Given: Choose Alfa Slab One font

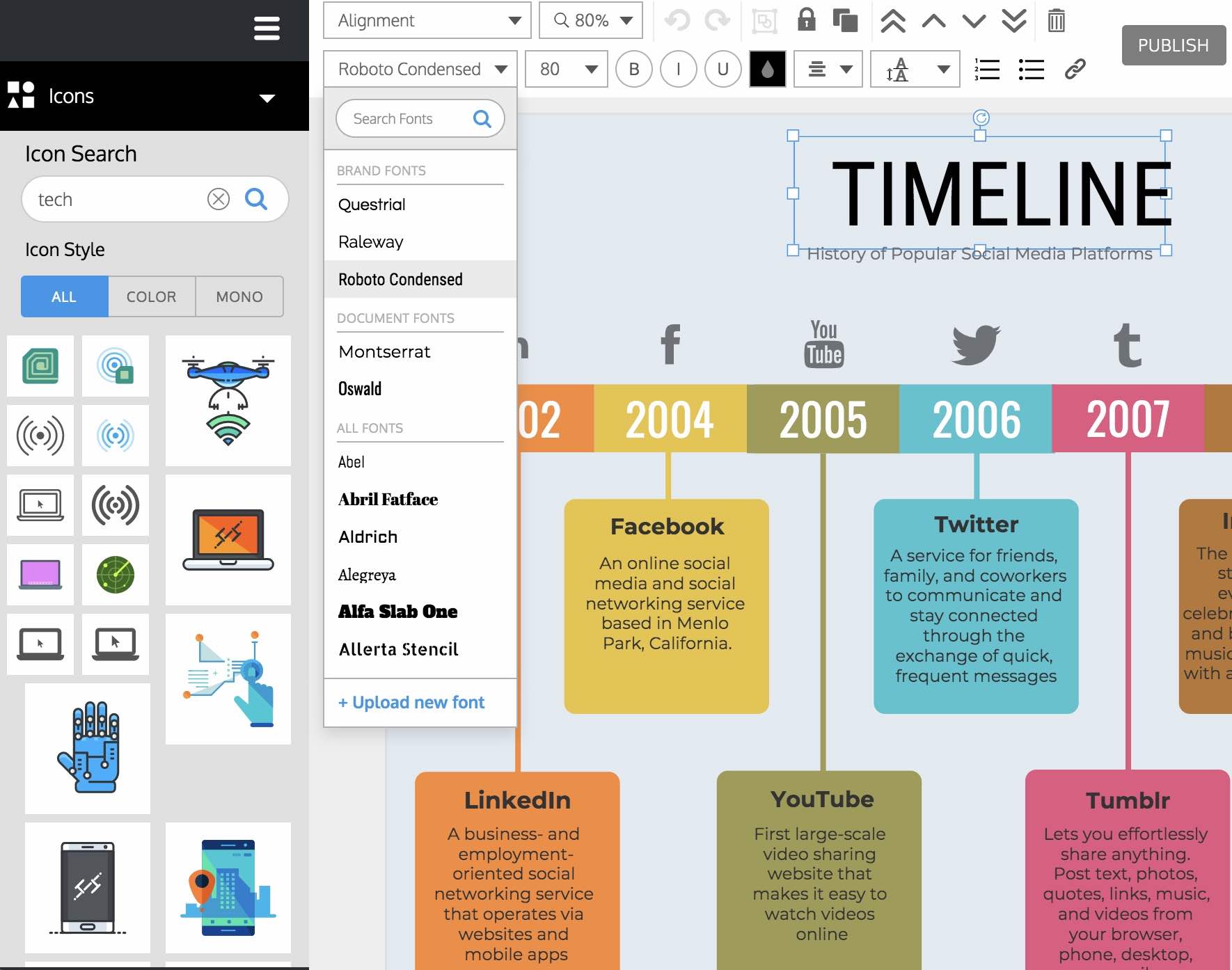Looking at the screenshot, I should pos(420,611).
